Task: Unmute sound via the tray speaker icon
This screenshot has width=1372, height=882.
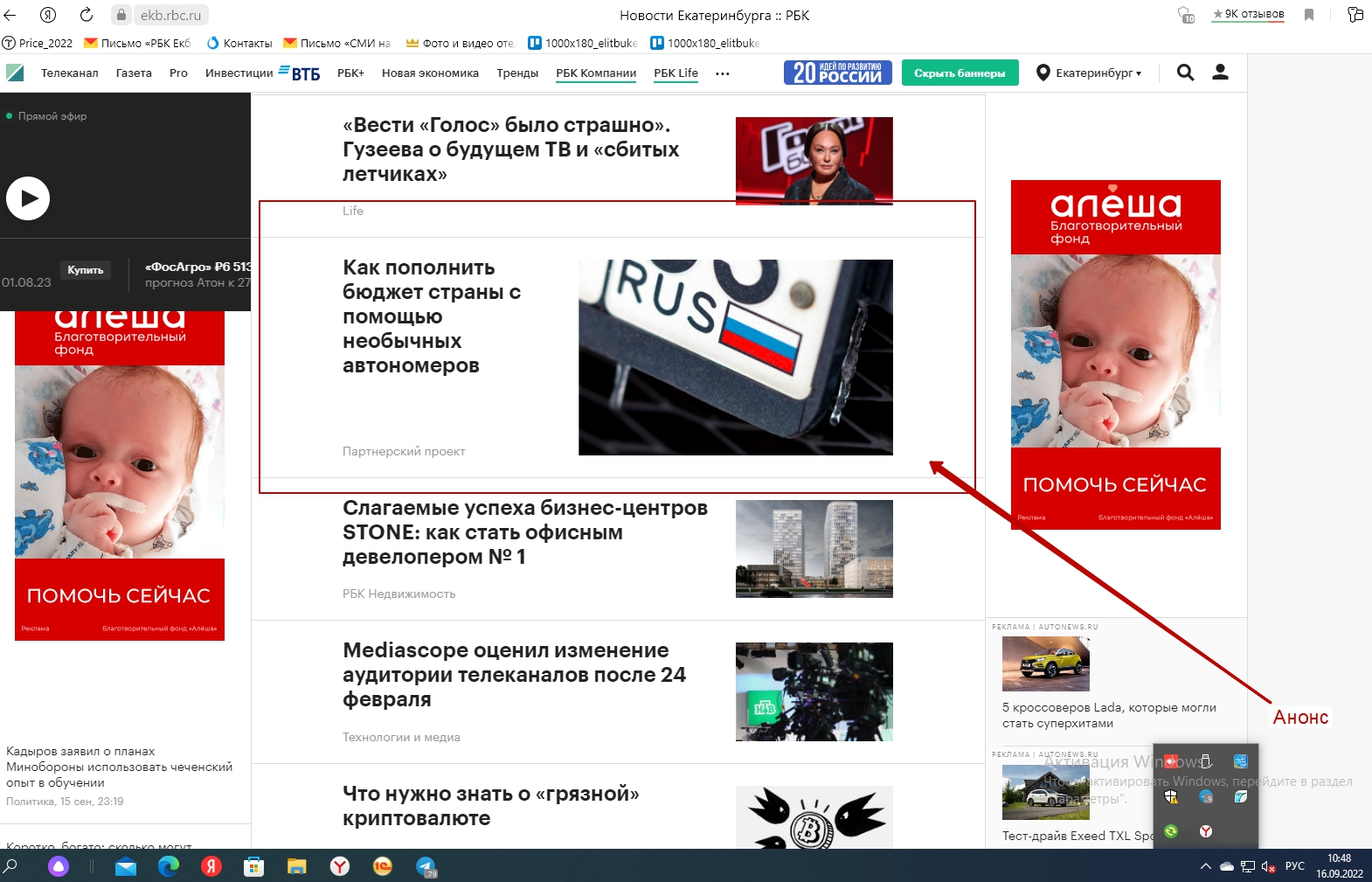Action: [x=1269, y=867]
